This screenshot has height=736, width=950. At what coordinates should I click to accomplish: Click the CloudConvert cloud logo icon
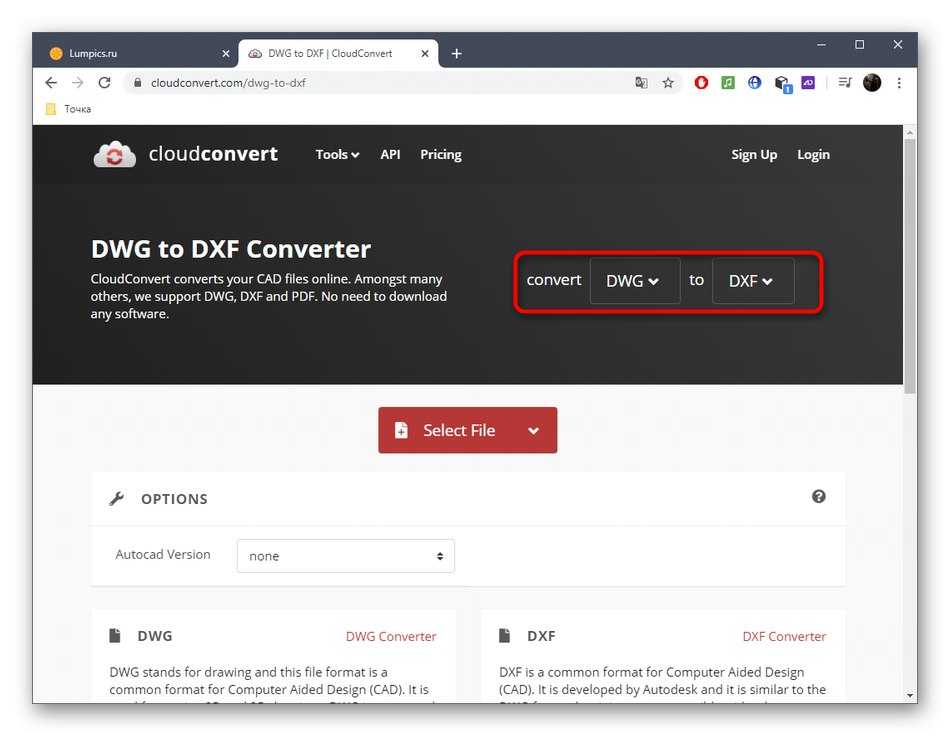[114, 154]
